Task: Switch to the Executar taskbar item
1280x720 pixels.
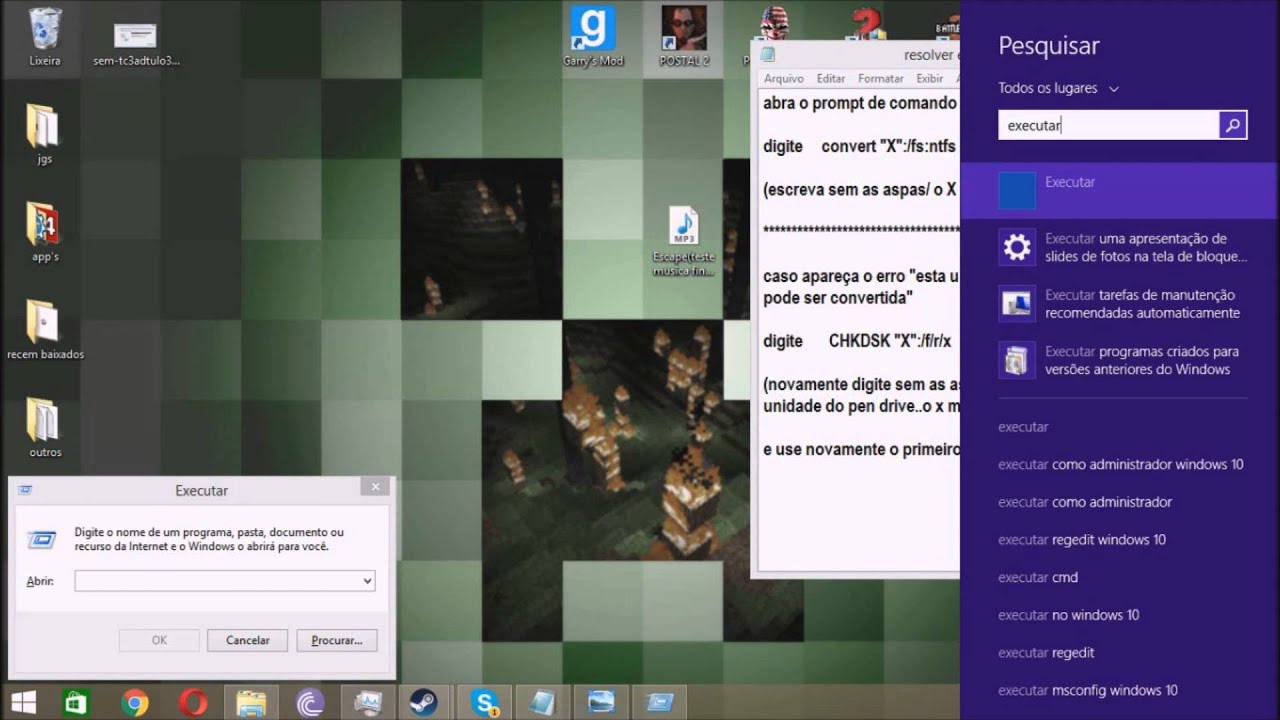Action: tap(660, 703)
